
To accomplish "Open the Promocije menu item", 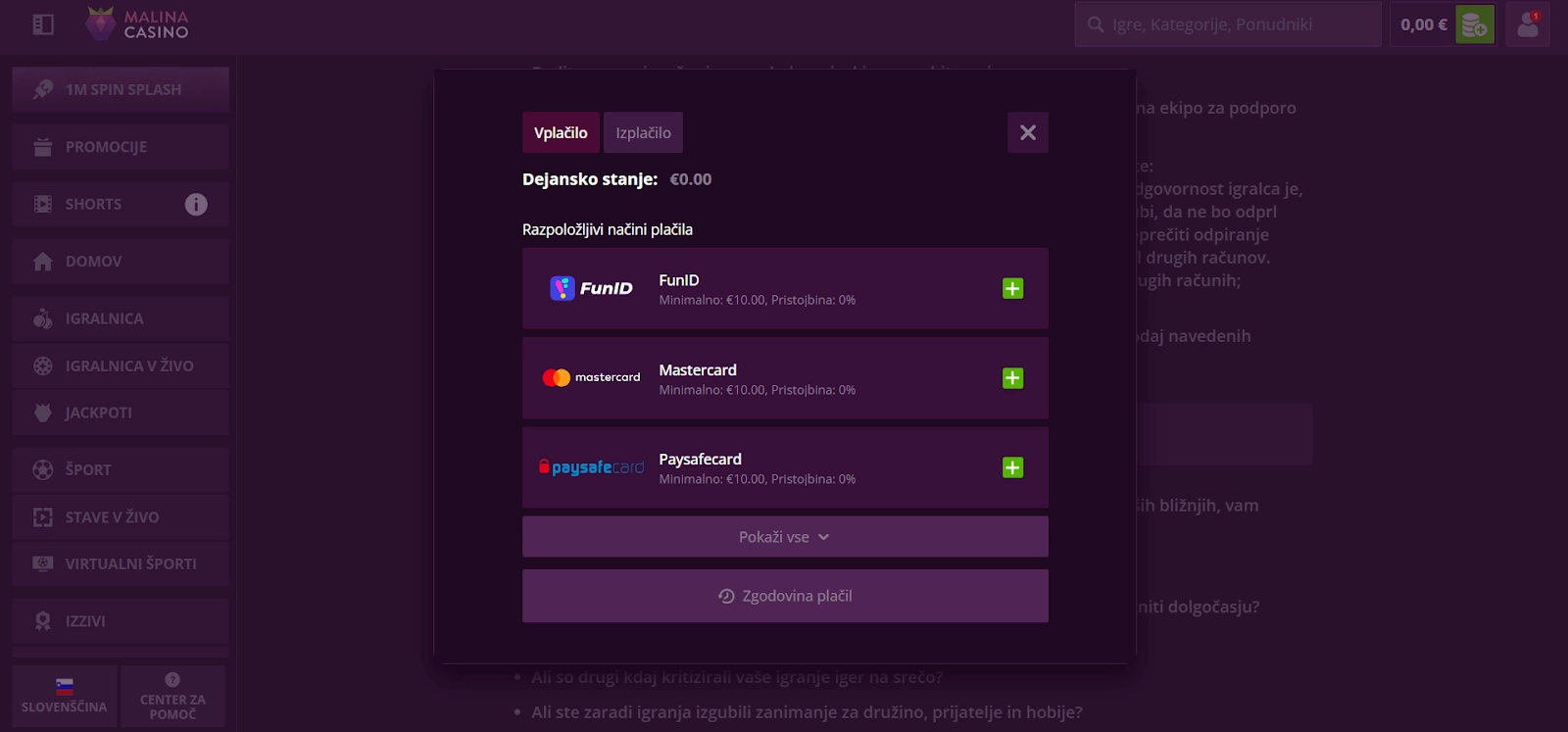I will (x=121, y=147).
